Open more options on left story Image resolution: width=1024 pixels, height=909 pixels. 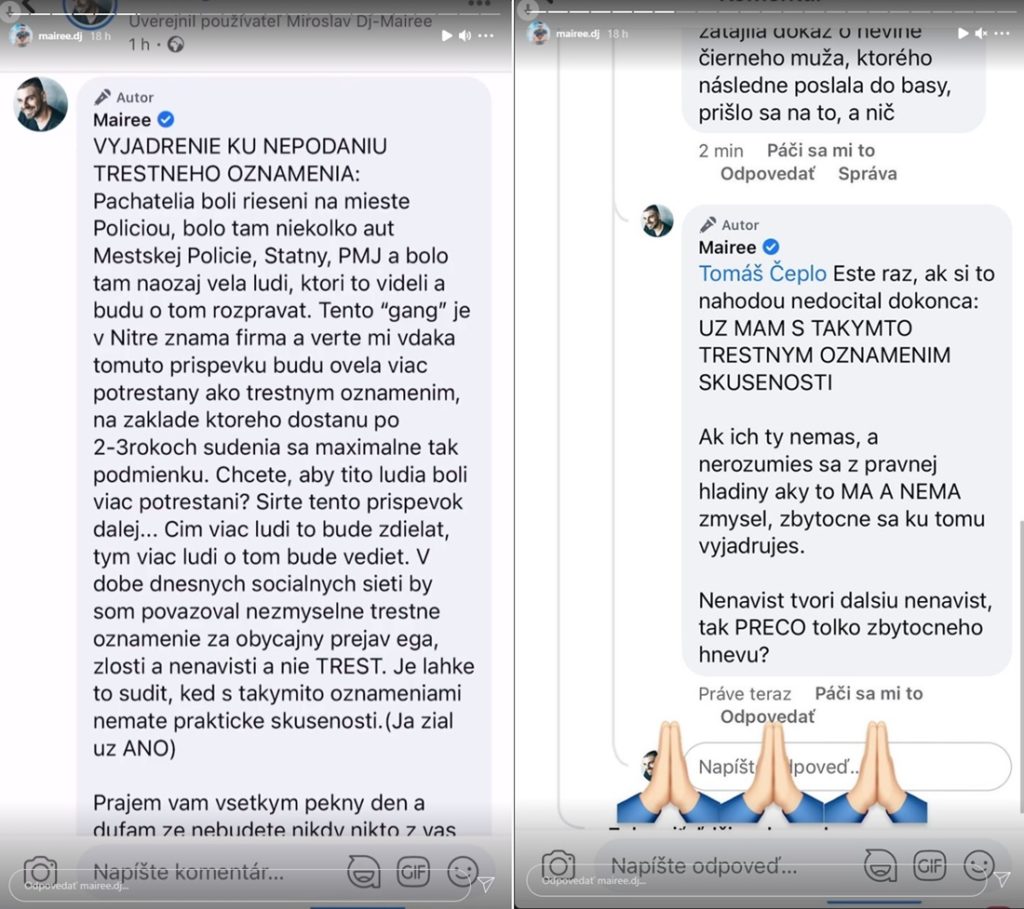pyautogui.click(x=486, y=35)
